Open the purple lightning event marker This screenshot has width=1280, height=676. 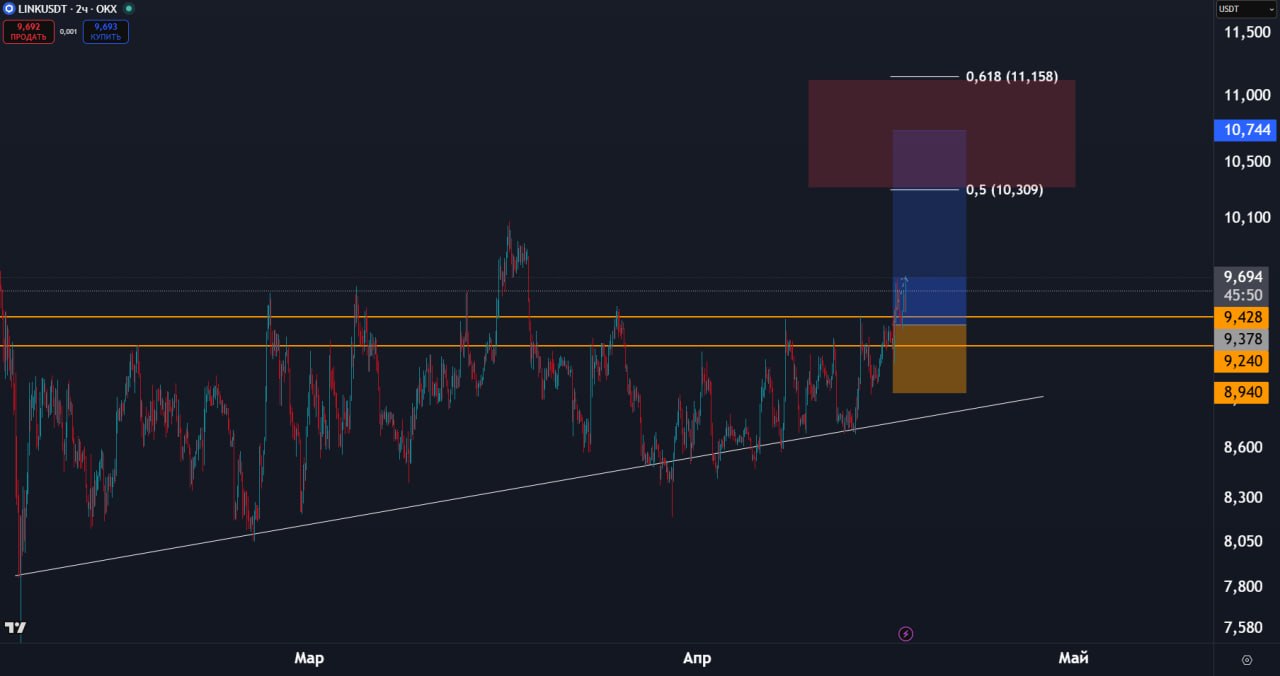coord(906,633)
